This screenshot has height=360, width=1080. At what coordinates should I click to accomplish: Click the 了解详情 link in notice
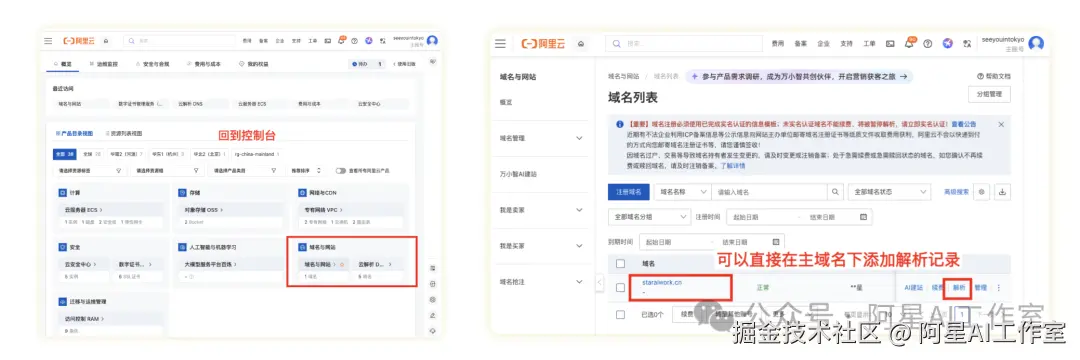pyautogui.click(x=733, y=166)
